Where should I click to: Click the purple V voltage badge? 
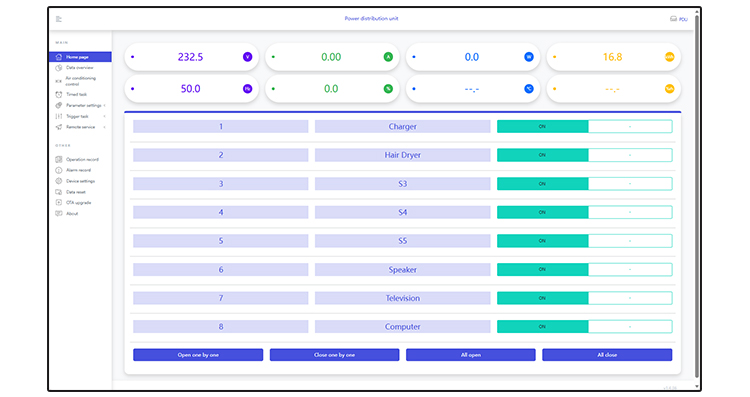[x=247, y=57]
